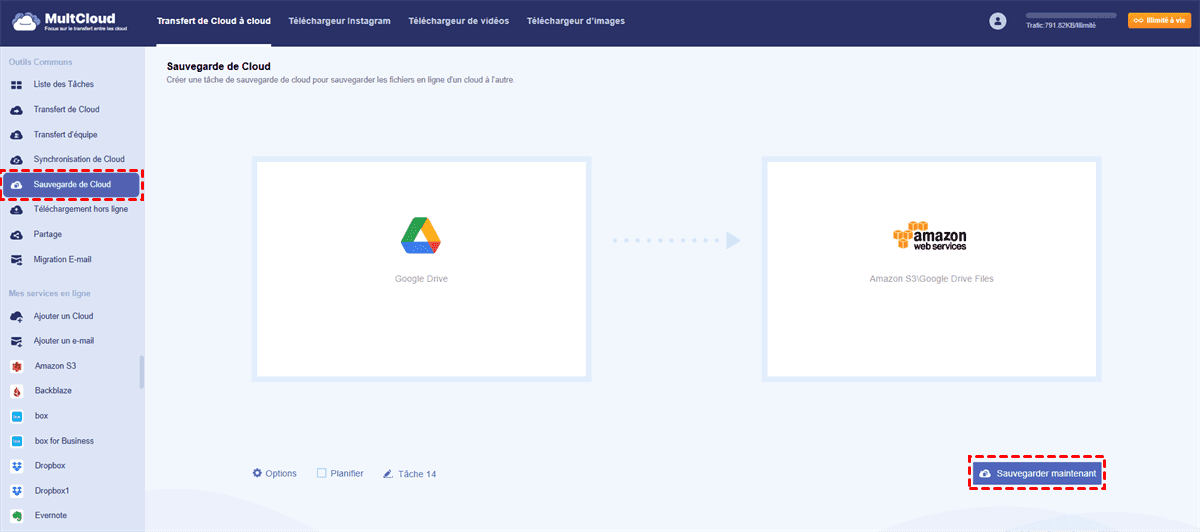This screenshot has height=532, width=1200.
Task: Open the Téléchargeur d'images tab
Action: (x=576, y=21)
